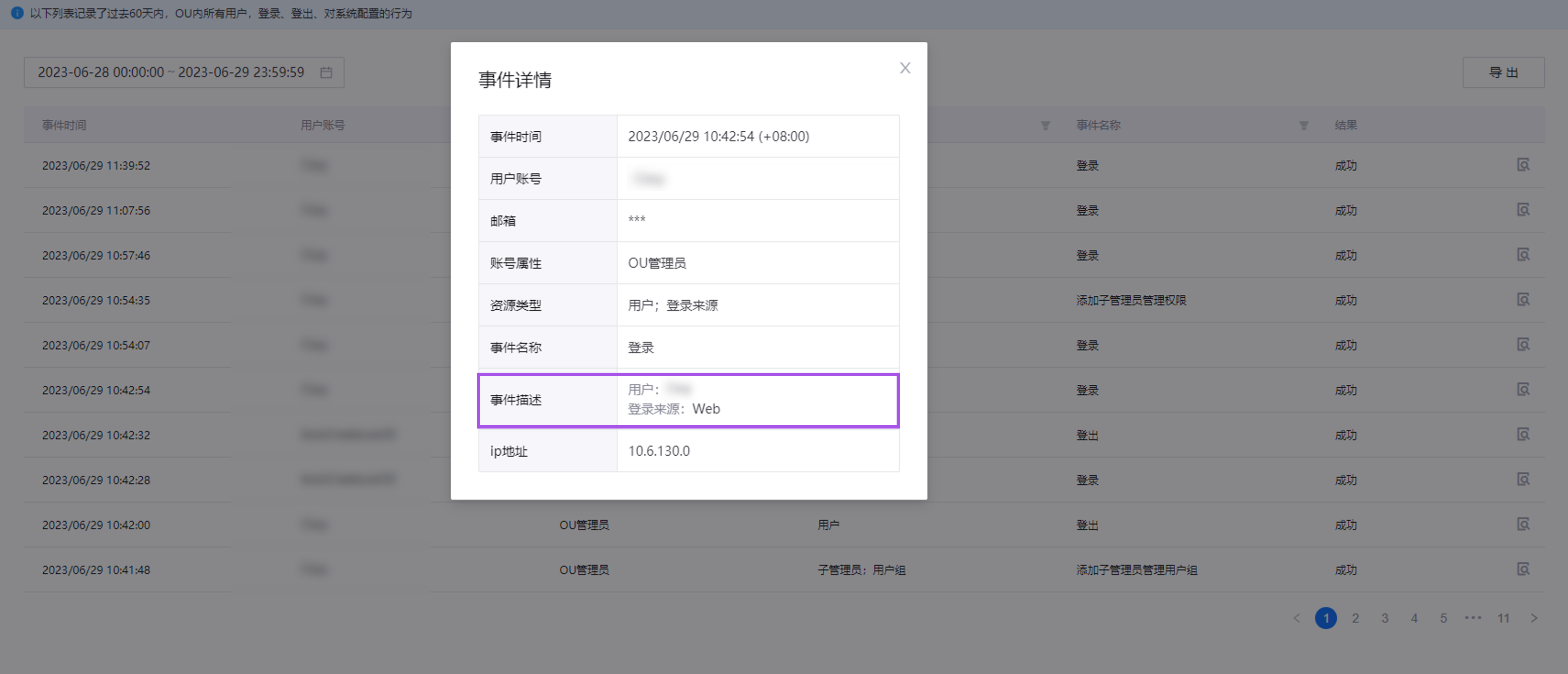Open detail icon for 10:54:07 event
This screenshot has width=1568, height=674.
1523,345
